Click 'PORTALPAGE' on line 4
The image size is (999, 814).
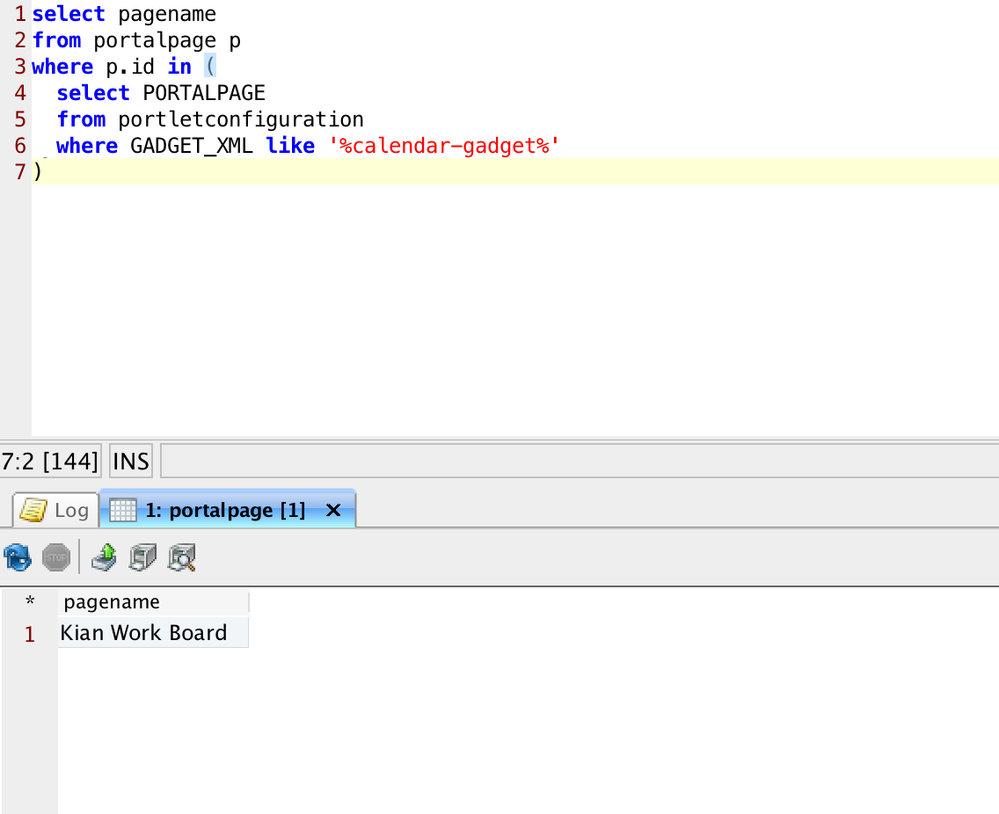(204, 93)
